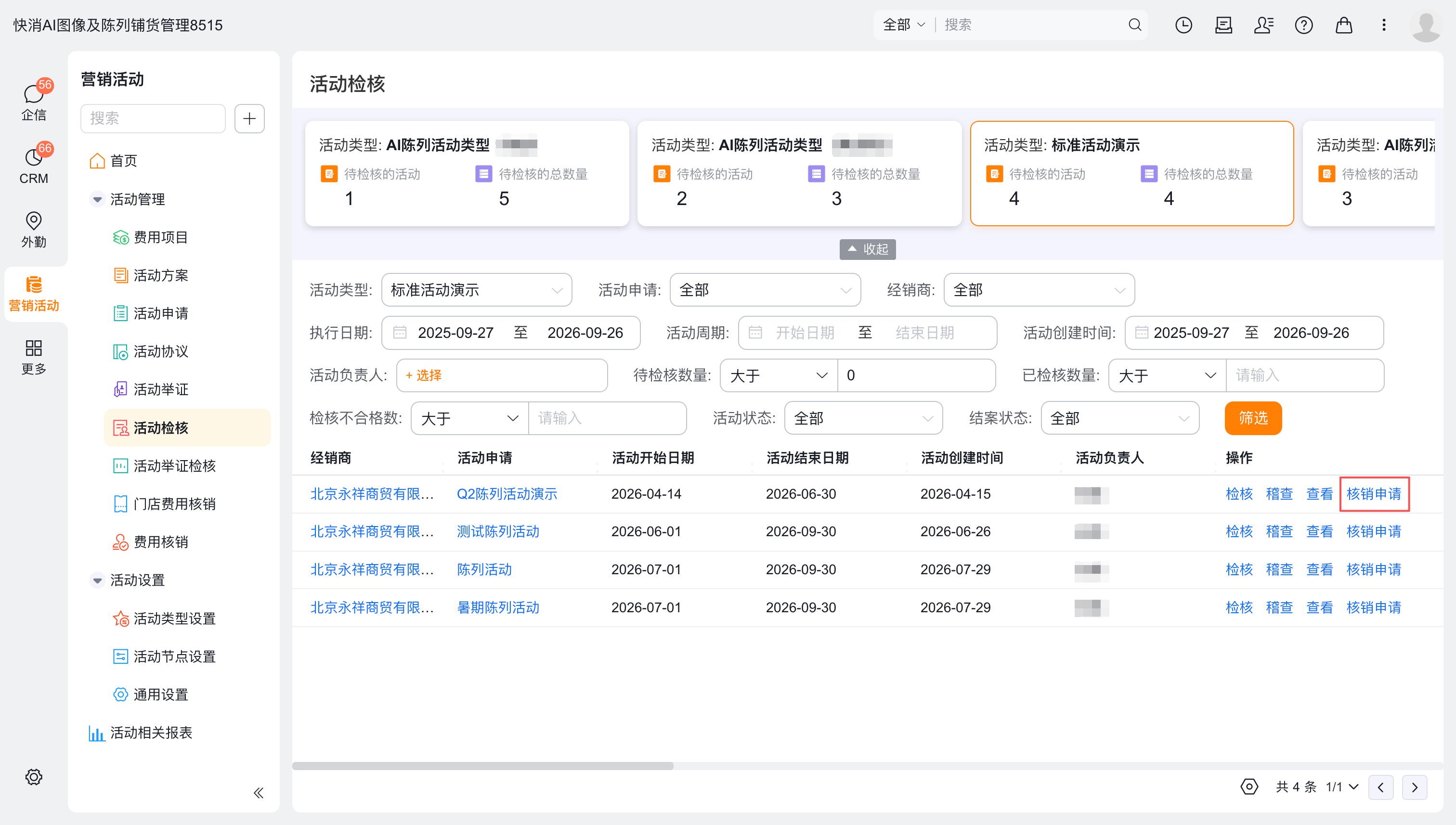Go to the next page arrow
The image size is (1456, 825).
pos(1415,786)
